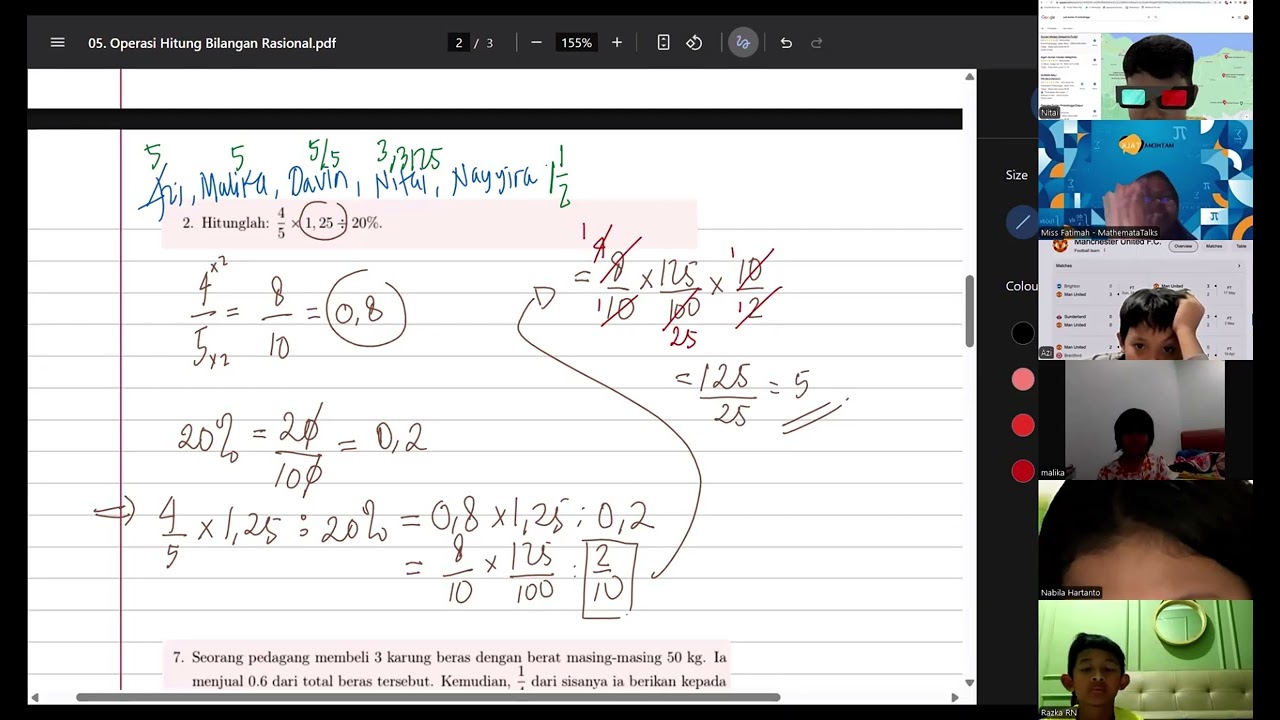
Task: Pick the light red colour swatch
Action: click(1022, 380)
